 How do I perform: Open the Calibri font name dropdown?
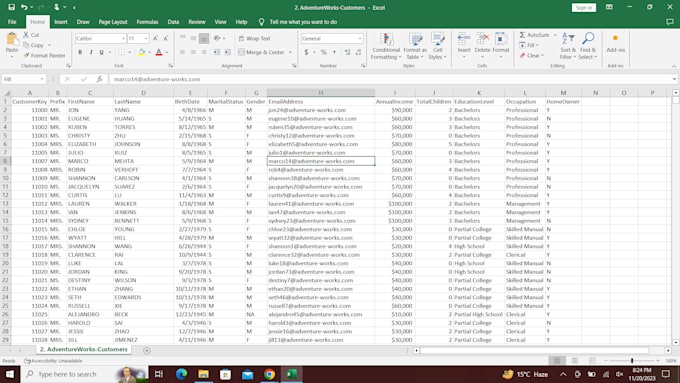coord(123,39)
